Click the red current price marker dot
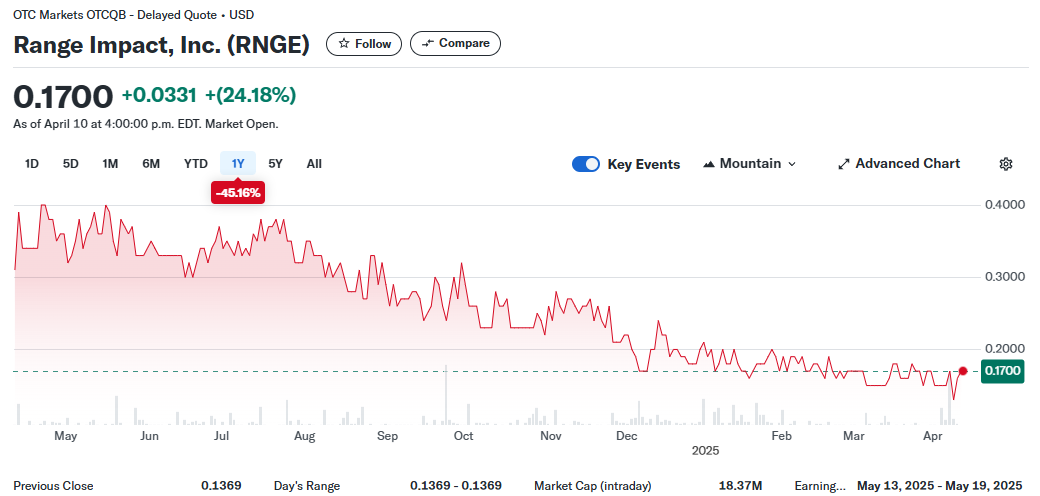The image size is (1040, 496). [x=963, y=371]
